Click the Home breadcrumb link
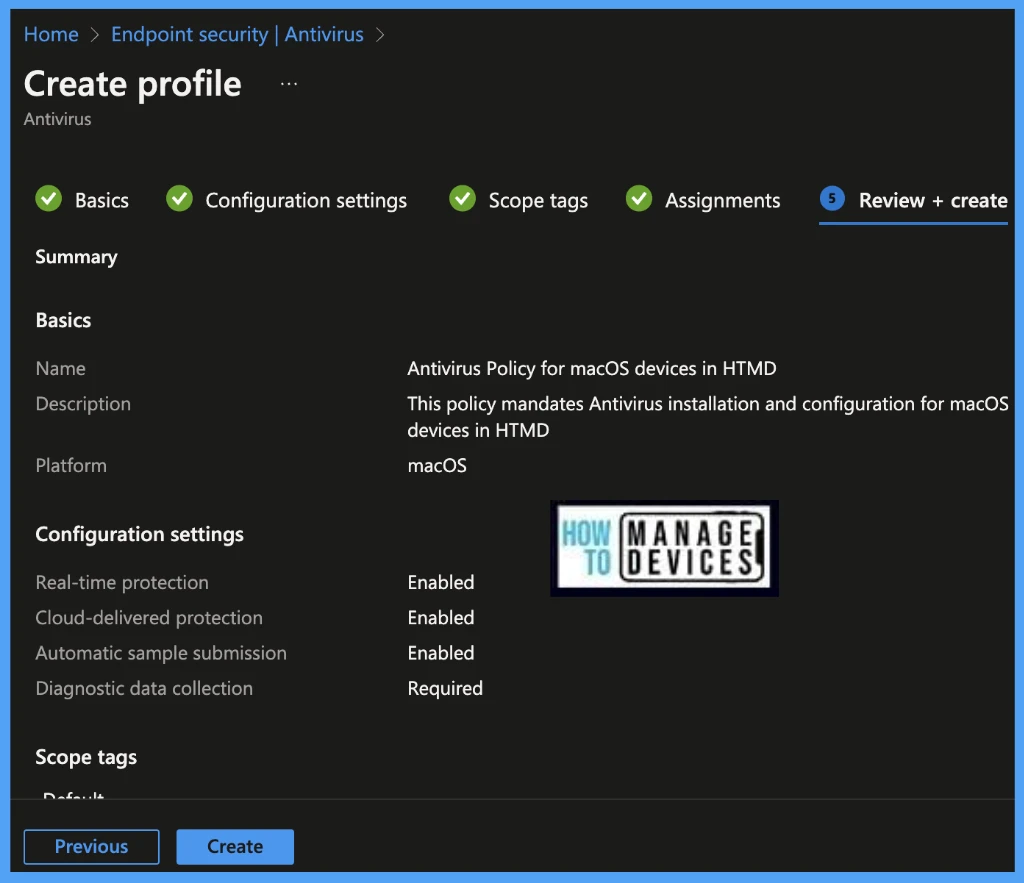This screenshot has height=883, width=1024. click(51, 34)
